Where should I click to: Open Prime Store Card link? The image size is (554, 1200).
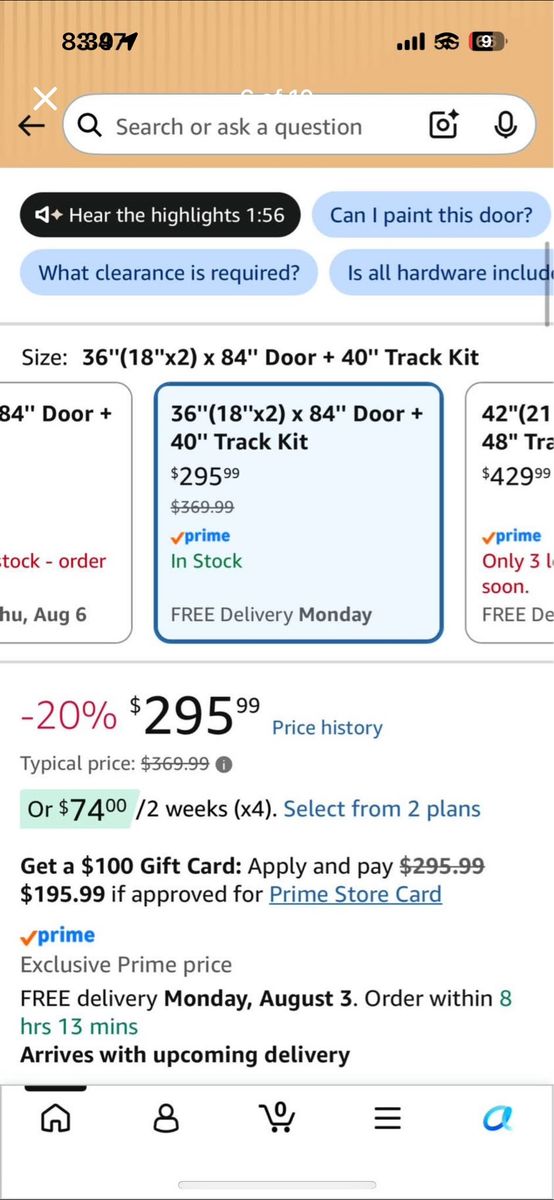click(x=355, y=894)
